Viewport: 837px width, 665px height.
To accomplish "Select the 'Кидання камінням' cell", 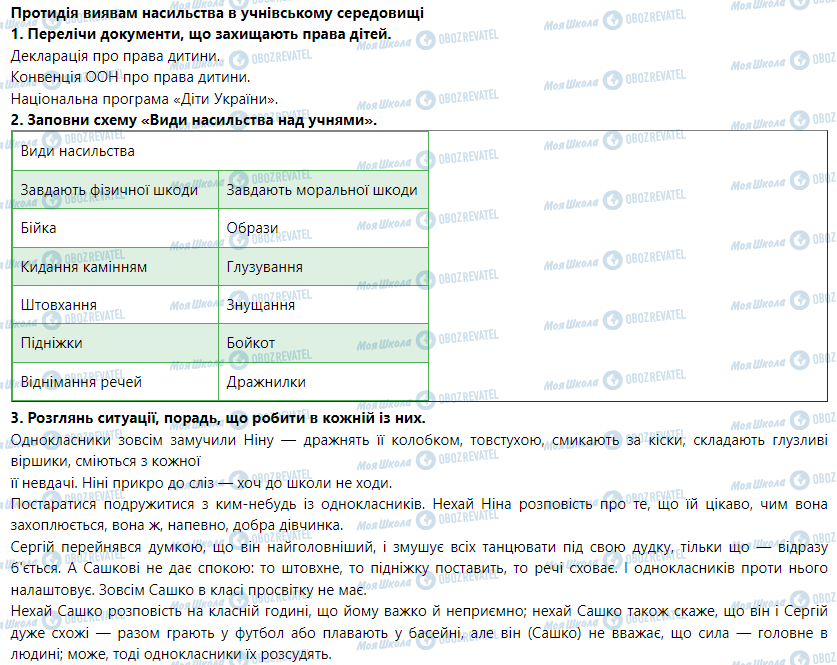I will click(84, 267).
